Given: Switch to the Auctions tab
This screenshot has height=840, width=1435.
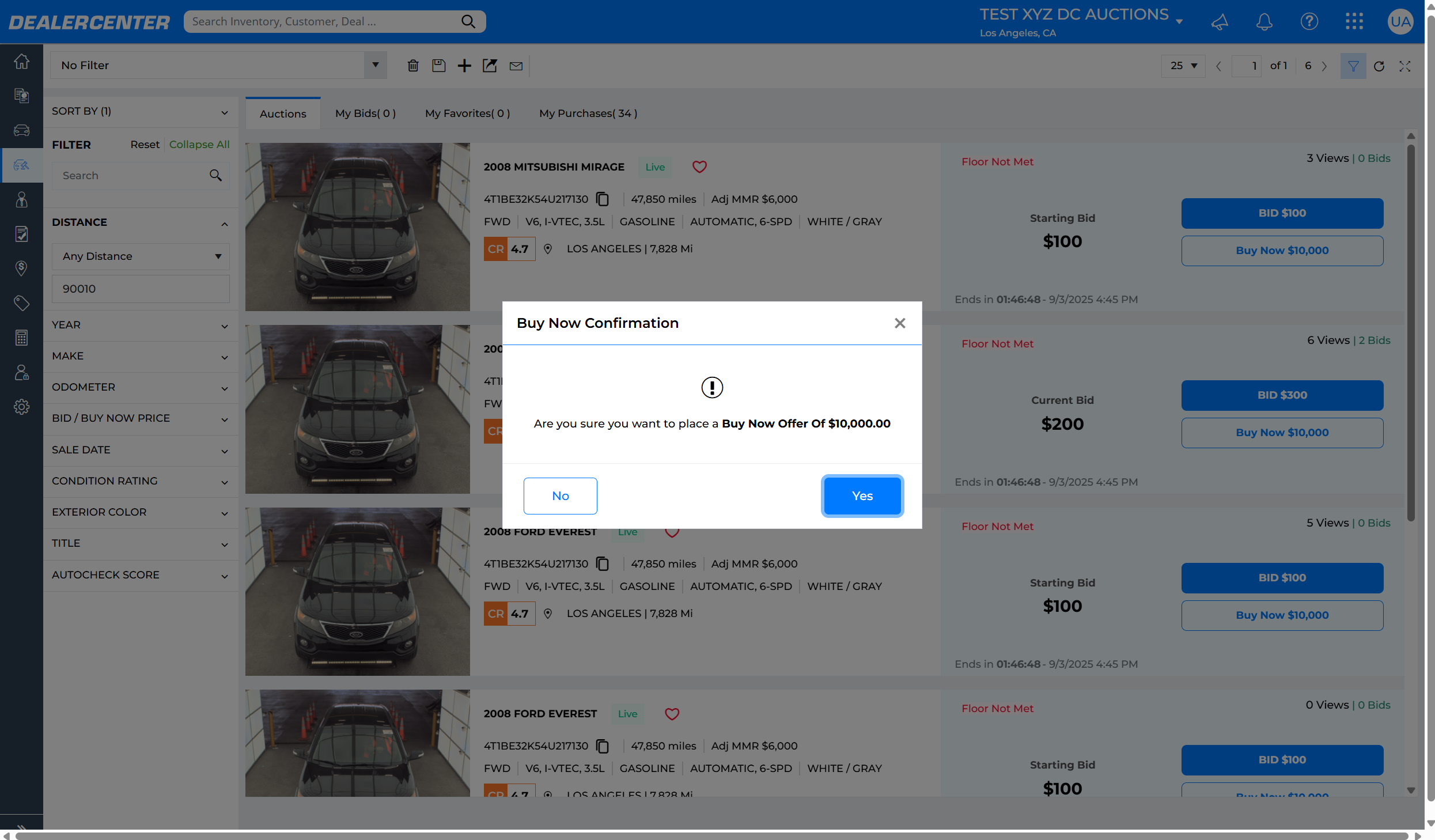Looking at the screenshot, I should tap(283, 113).
